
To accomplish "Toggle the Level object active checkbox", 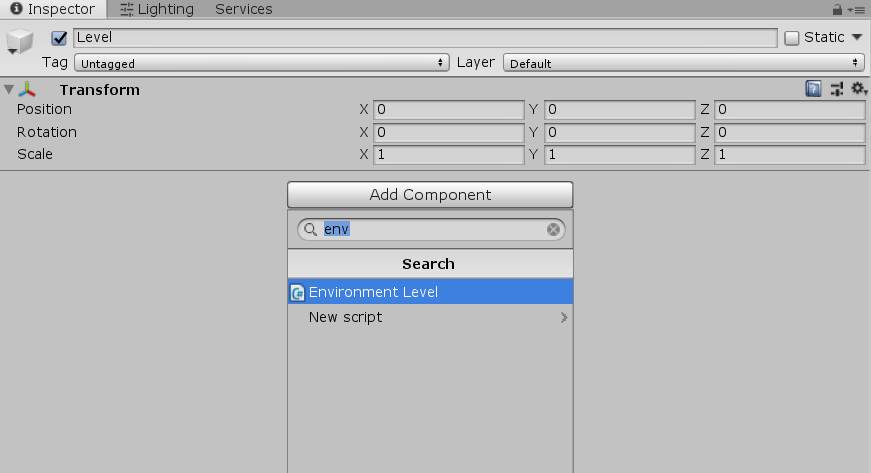I will click(59, 38).
